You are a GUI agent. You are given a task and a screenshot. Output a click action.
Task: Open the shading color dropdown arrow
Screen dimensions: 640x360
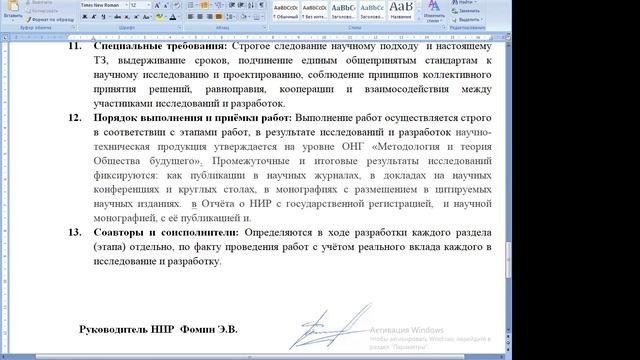click(249, 17)
